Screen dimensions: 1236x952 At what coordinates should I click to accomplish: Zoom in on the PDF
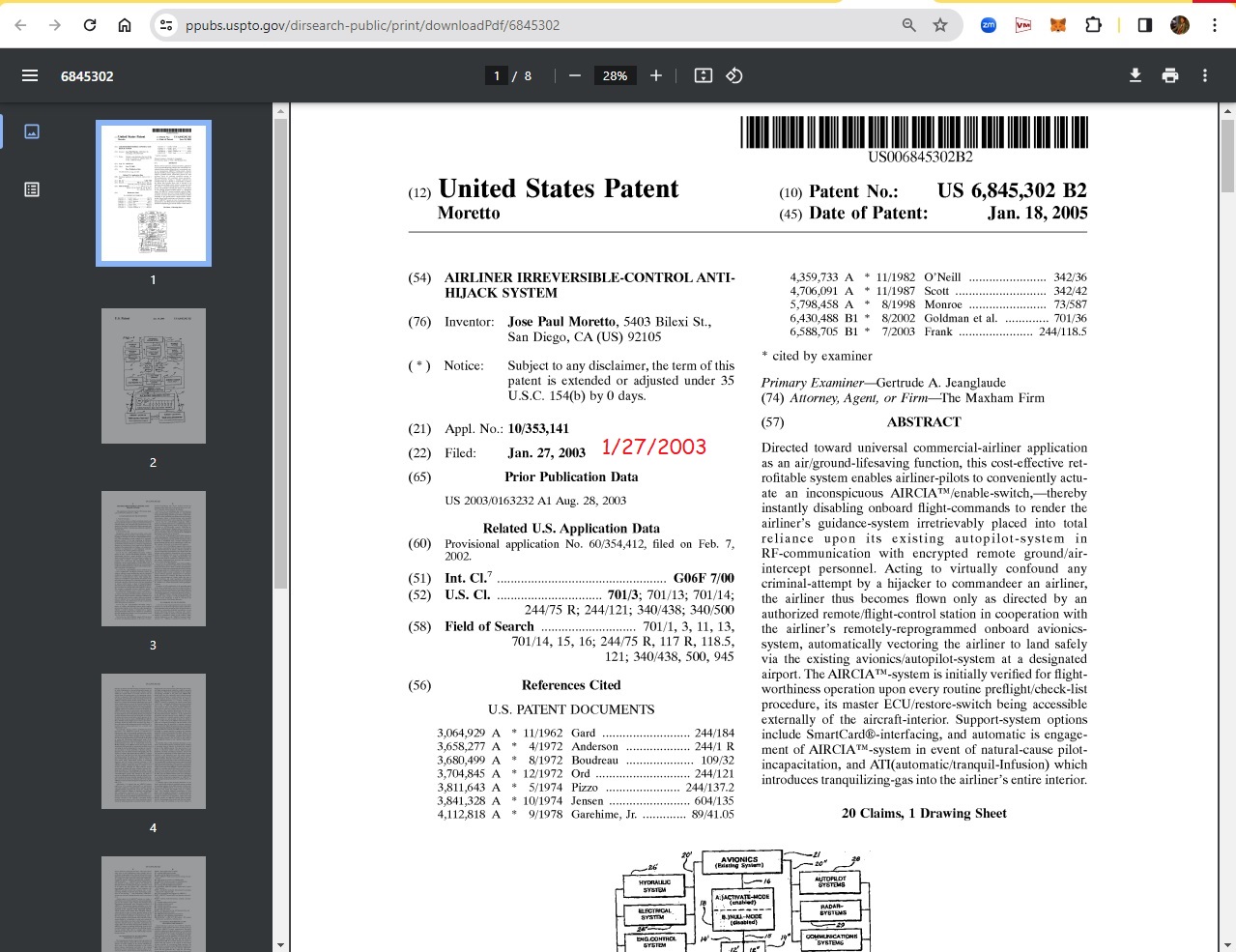tap(656, 75)
